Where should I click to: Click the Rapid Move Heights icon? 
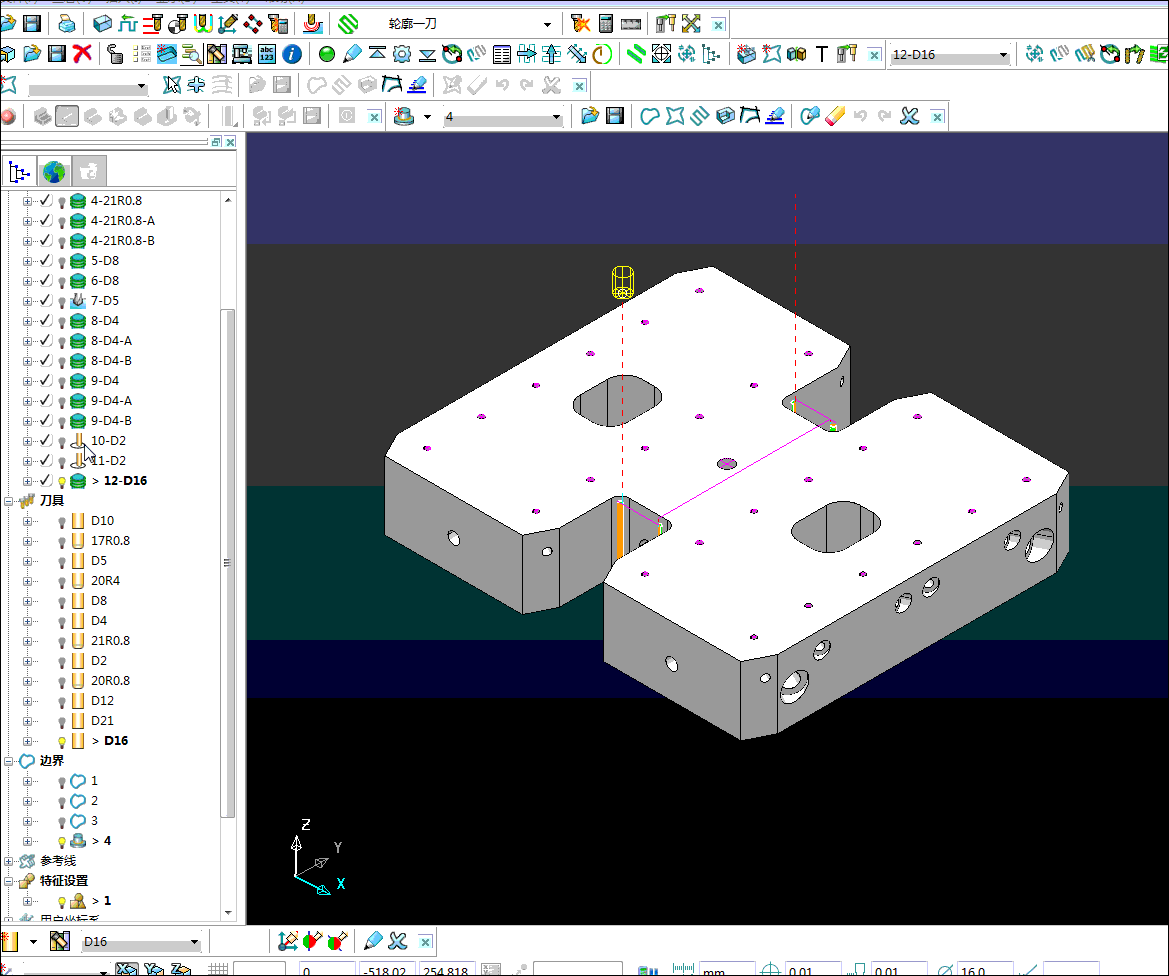(152, 24)
